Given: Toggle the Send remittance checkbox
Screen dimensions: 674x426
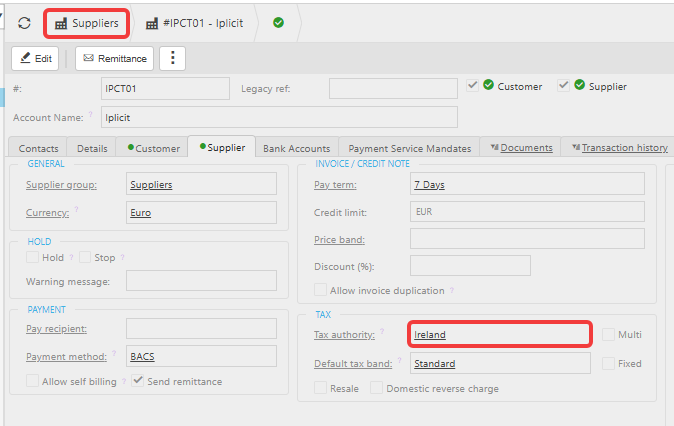Looking at the screenshot, I should [138, 381].
